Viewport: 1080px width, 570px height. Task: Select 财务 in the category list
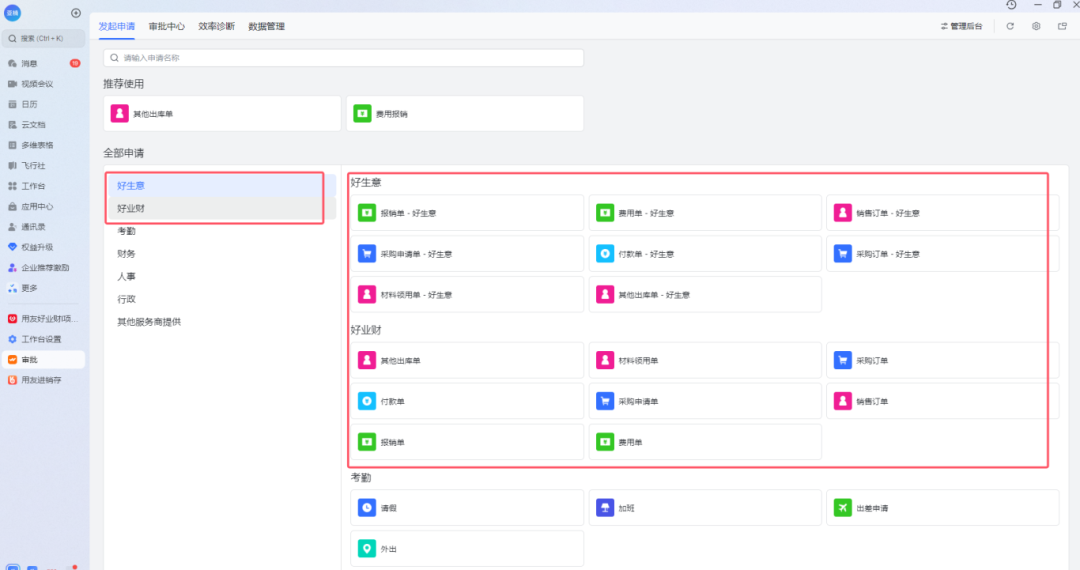221,254
